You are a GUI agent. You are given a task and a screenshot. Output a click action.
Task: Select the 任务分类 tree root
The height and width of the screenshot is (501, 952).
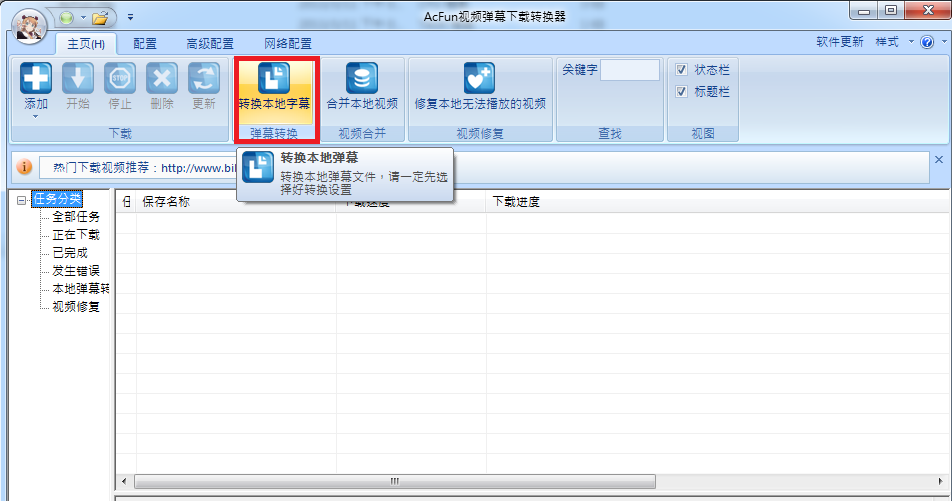tap(57, 199)
